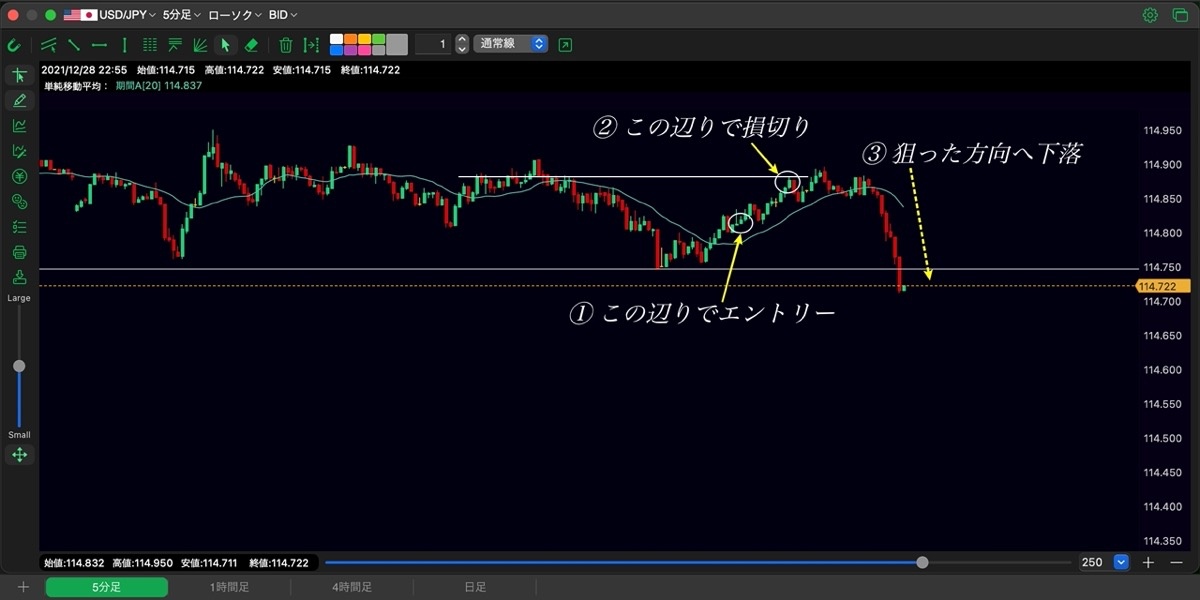
Task: Select the Fibonacci fan tool
Action: (200, 44)
